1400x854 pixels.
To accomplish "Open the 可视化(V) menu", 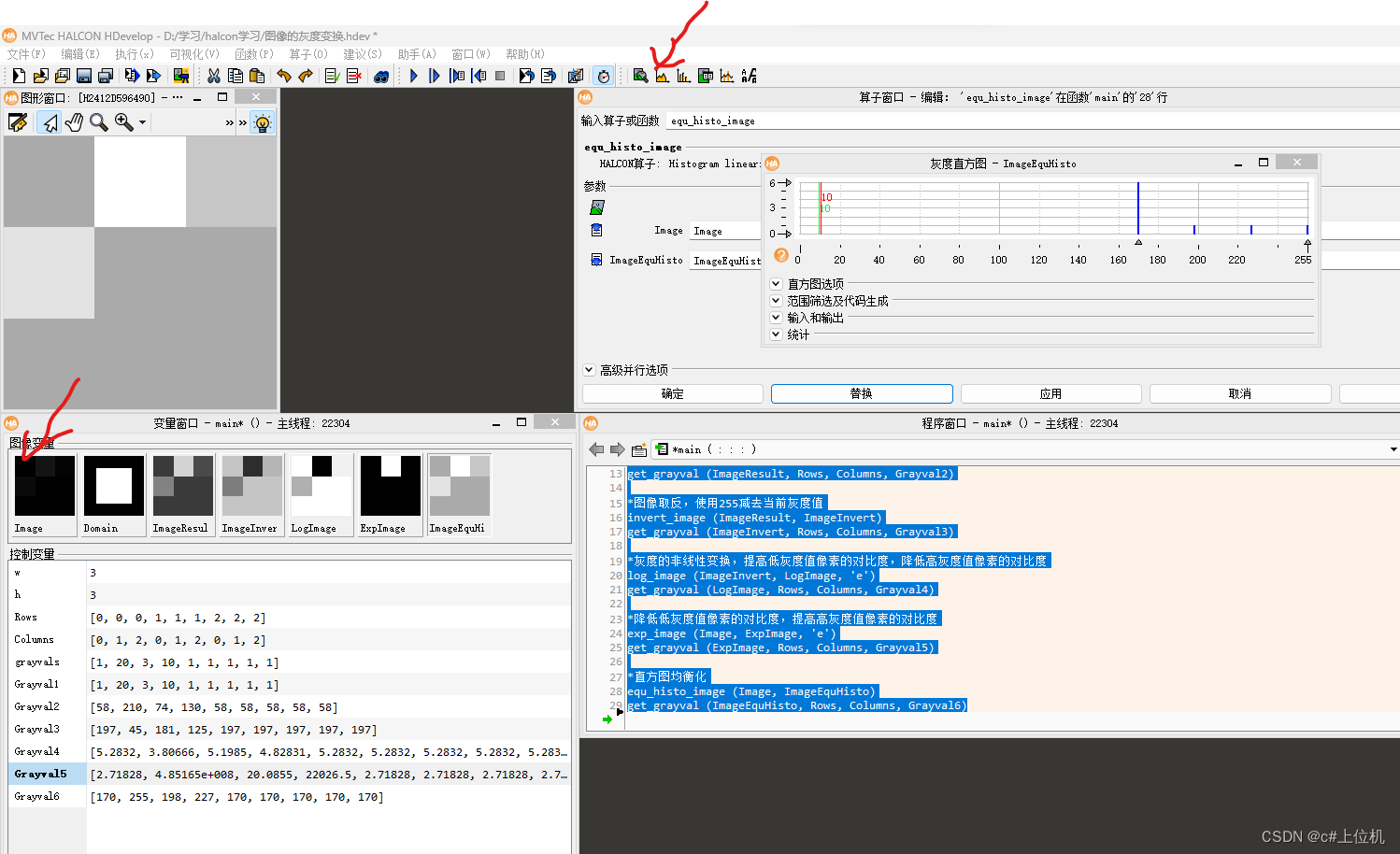I will pos(194,54).
